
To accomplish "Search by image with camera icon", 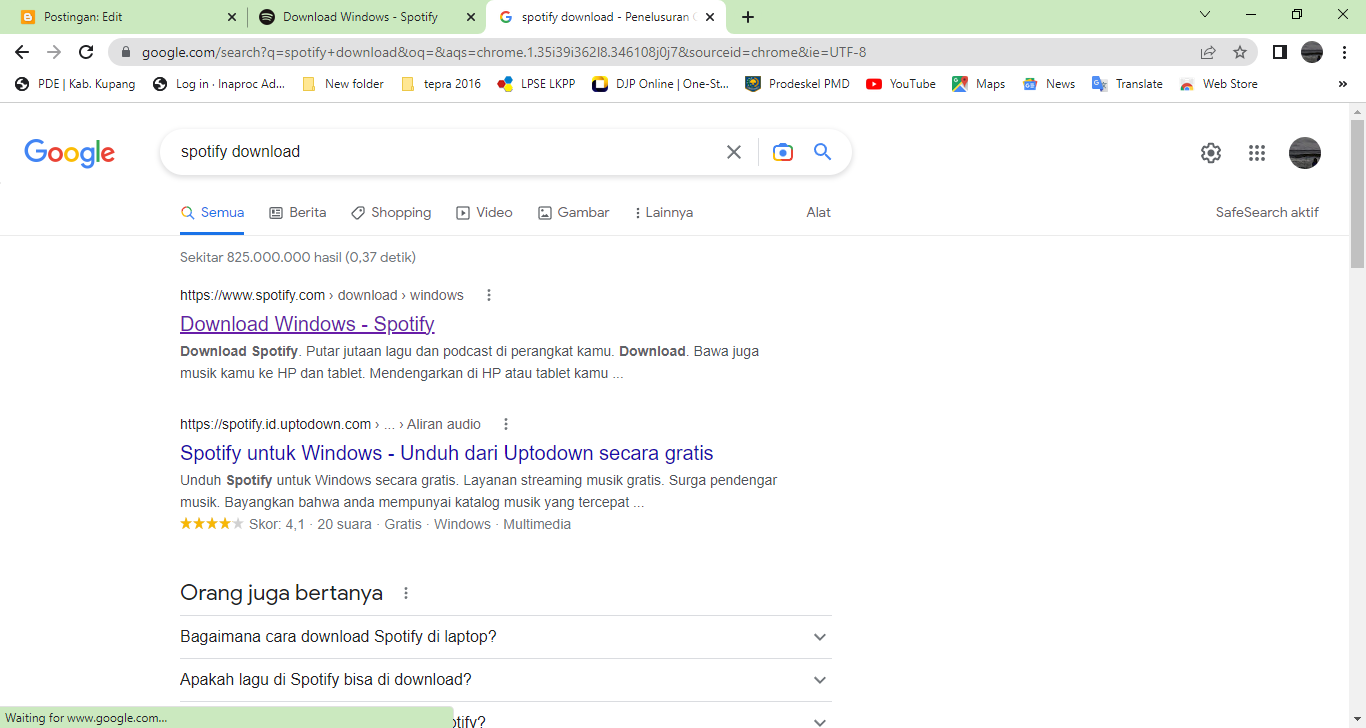I will 783,152.
